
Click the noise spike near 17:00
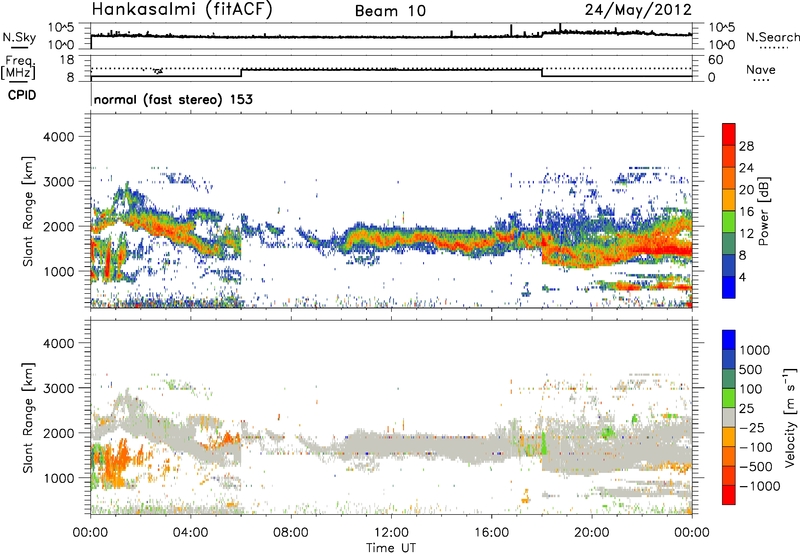(511, 30)
